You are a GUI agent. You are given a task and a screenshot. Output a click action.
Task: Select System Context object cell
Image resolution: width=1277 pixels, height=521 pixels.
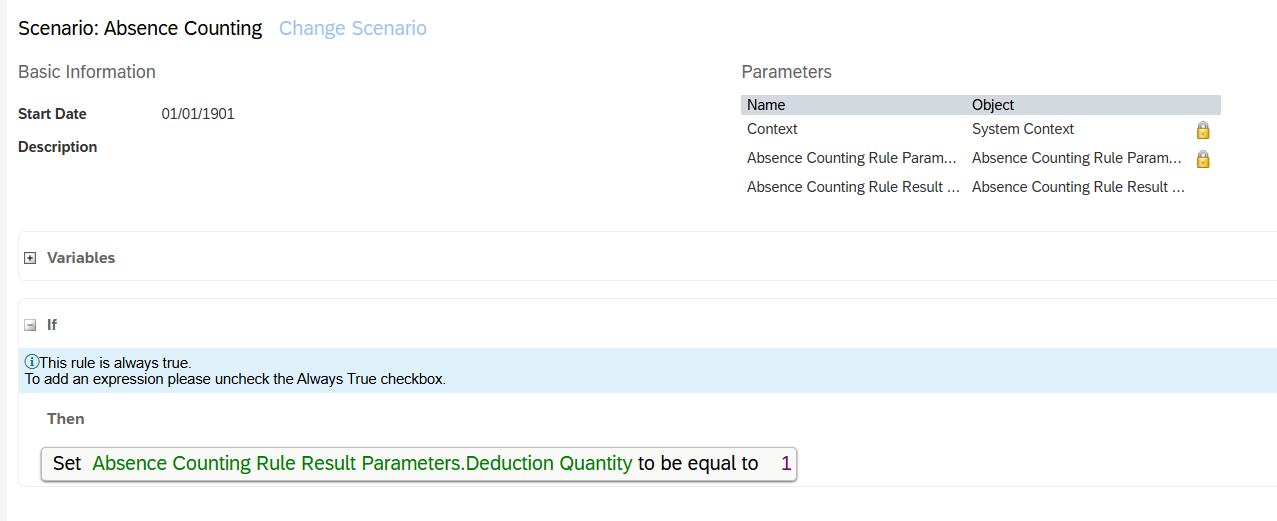[x=1023, y=129]
